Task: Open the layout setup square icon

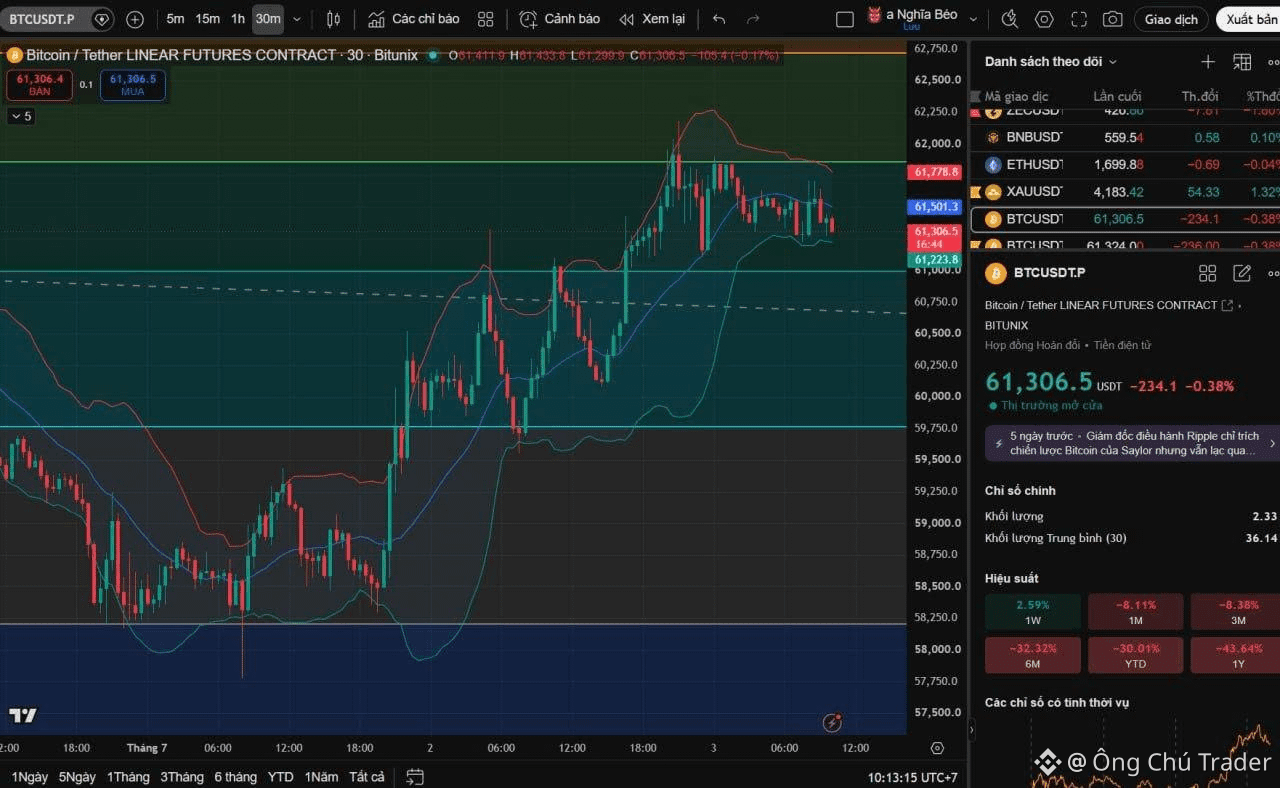Action: point(845,19)
